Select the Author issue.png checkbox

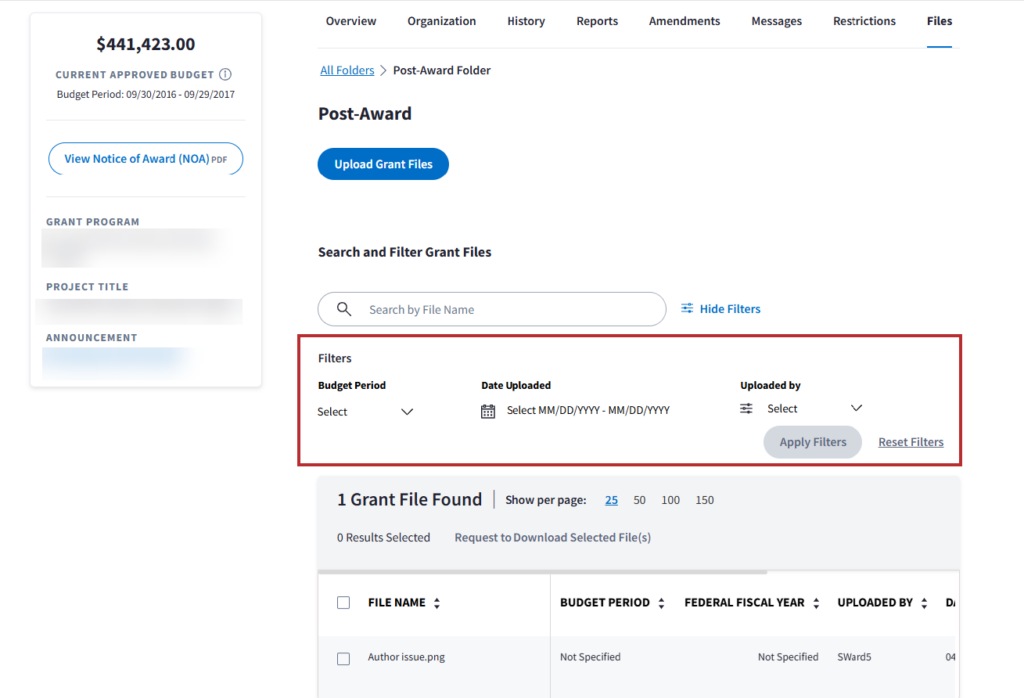coord(344,658)
